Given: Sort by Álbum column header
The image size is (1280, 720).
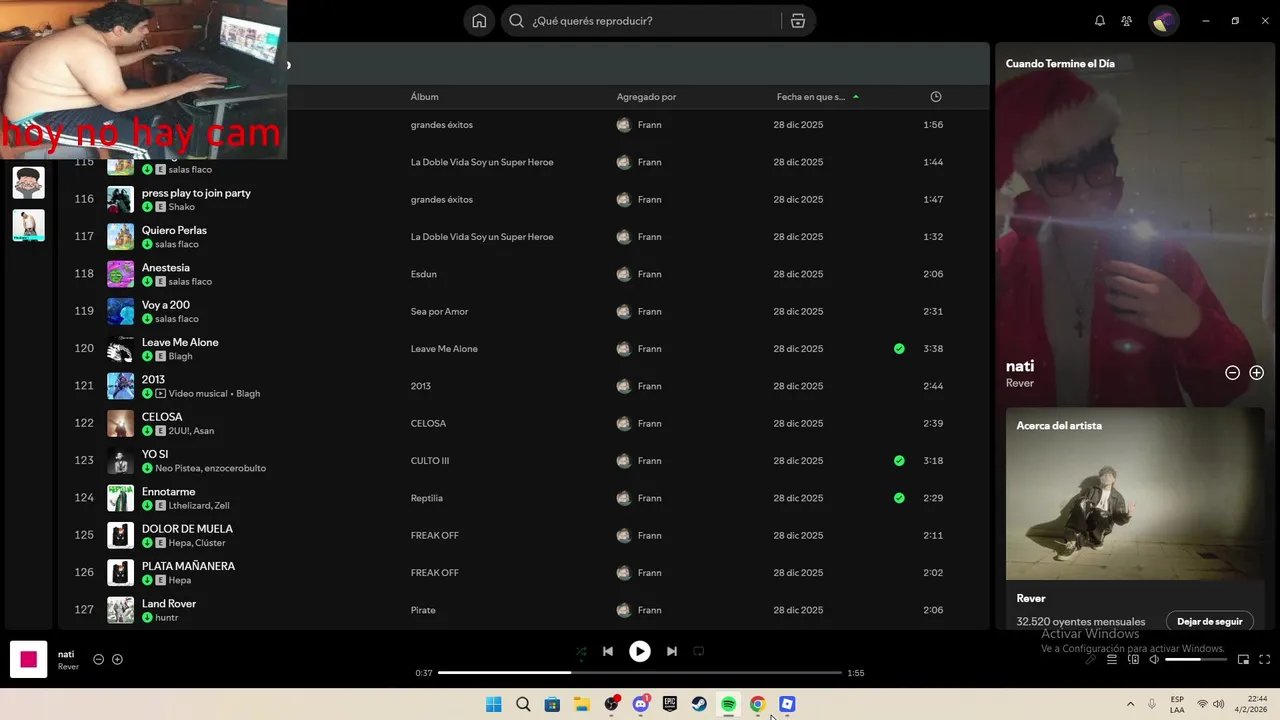Looking at the screenshot, I should point(425,97).
